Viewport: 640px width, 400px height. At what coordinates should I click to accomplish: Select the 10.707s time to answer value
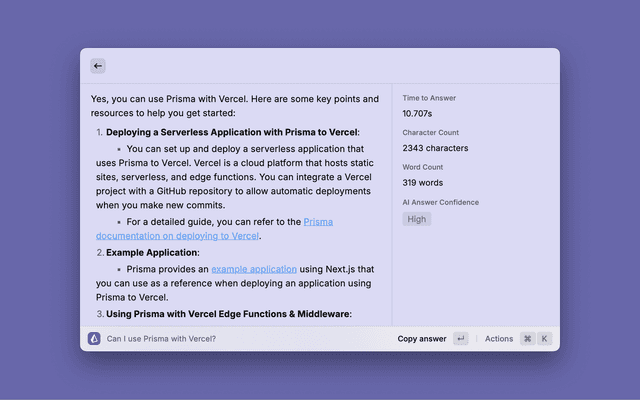click(x=422, y=114)
